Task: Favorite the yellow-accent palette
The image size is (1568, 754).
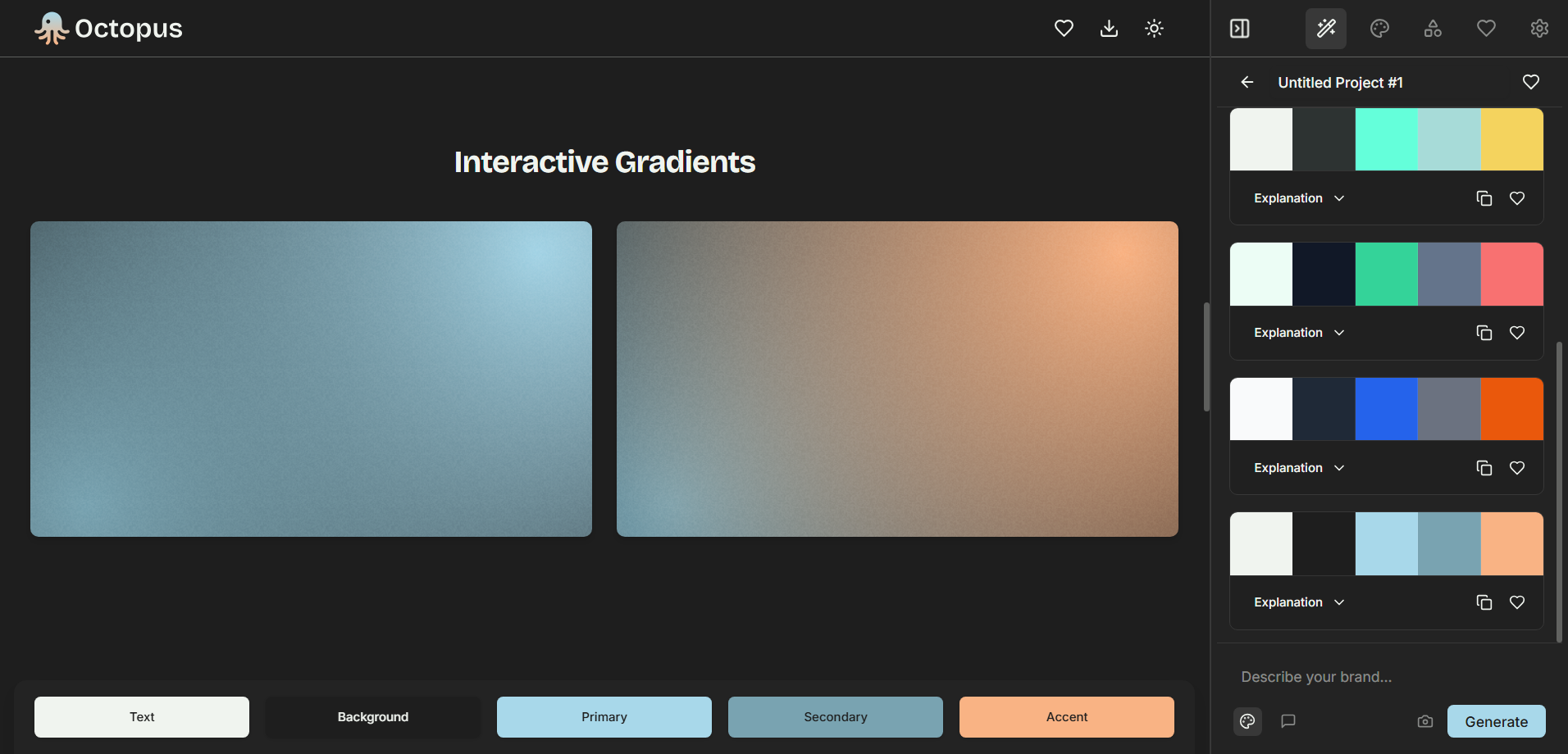Action: tap(1517, 198)
